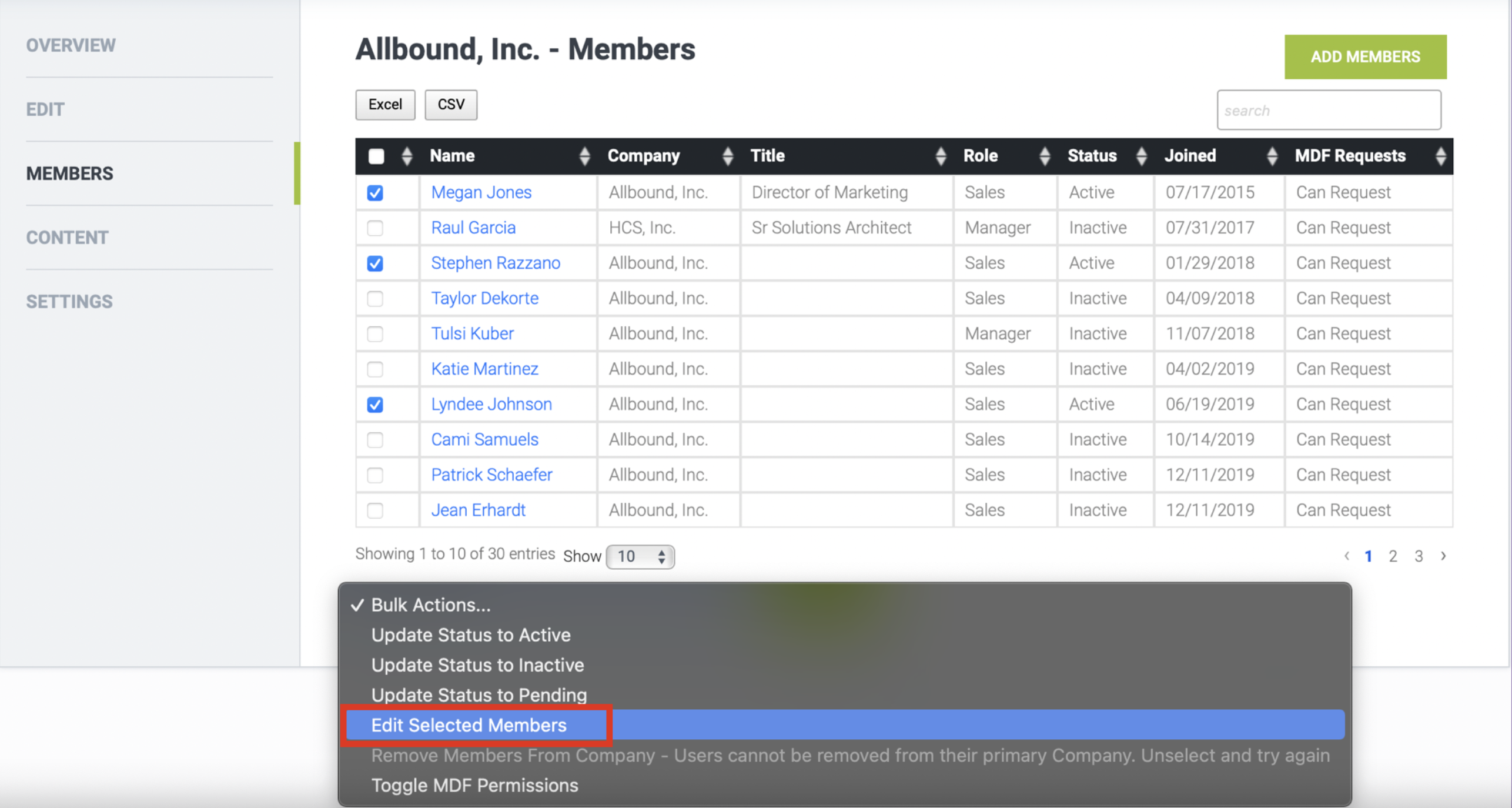Open Settings in left sidebar

pyautogui.click(x=69, y=302)
